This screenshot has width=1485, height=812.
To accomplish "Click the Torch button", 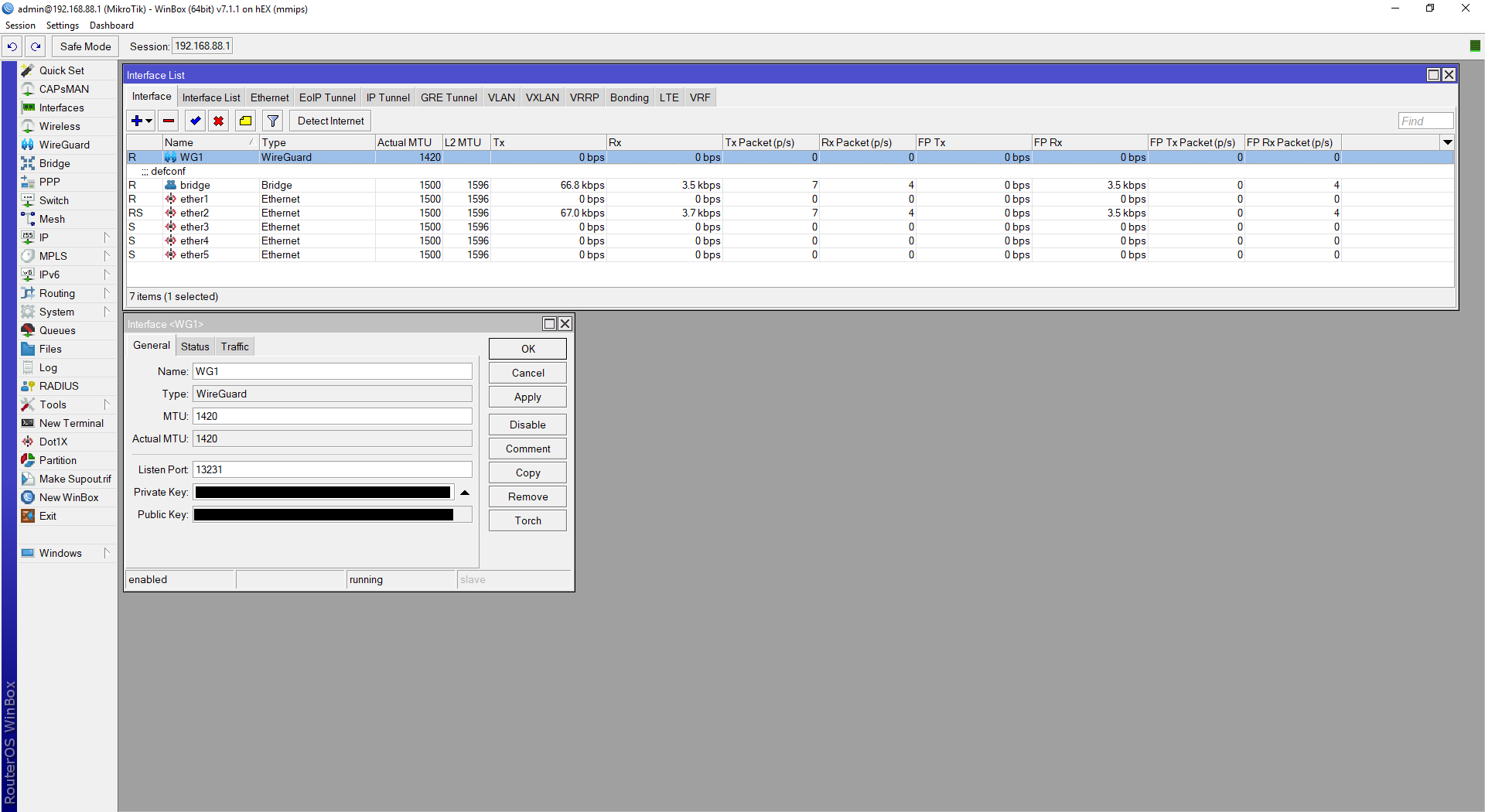I will point(527,520).
